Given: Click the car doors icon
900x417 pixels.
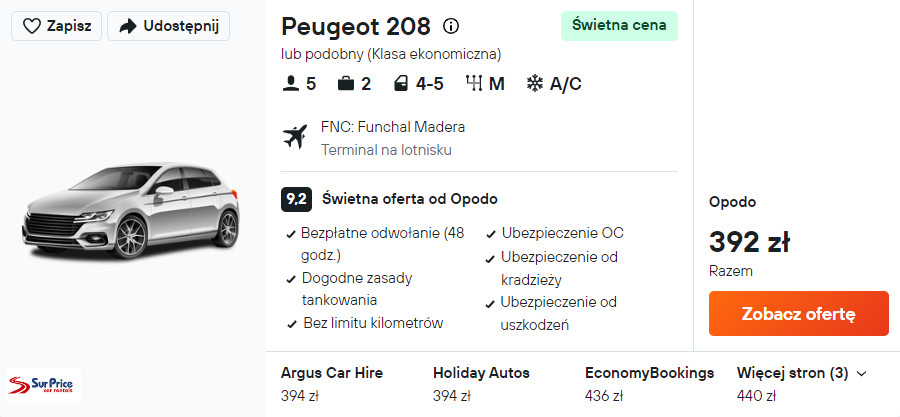Looking at the screenshot, I should click(x=400, y=84).
